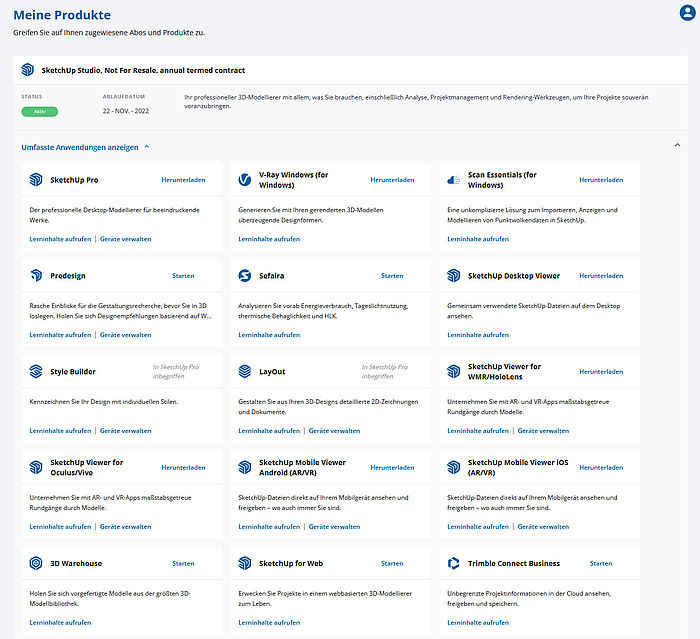Open 'Lerninhalte aufrufen' for Mobile Viewer iOS

click(x=478, y=526)
